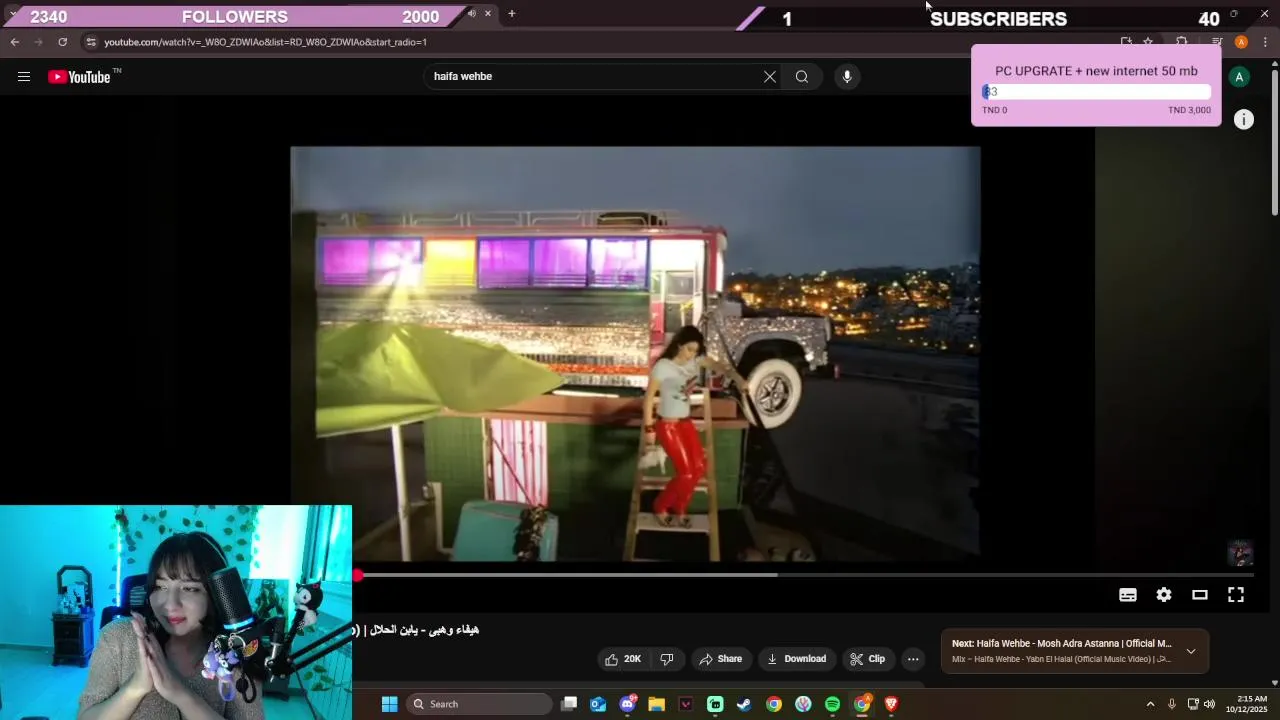The width and height of the screenshot is (1280, 720).
Task: Open the YouTube hamburger guide menu
Action: click(x=24, y=76)
